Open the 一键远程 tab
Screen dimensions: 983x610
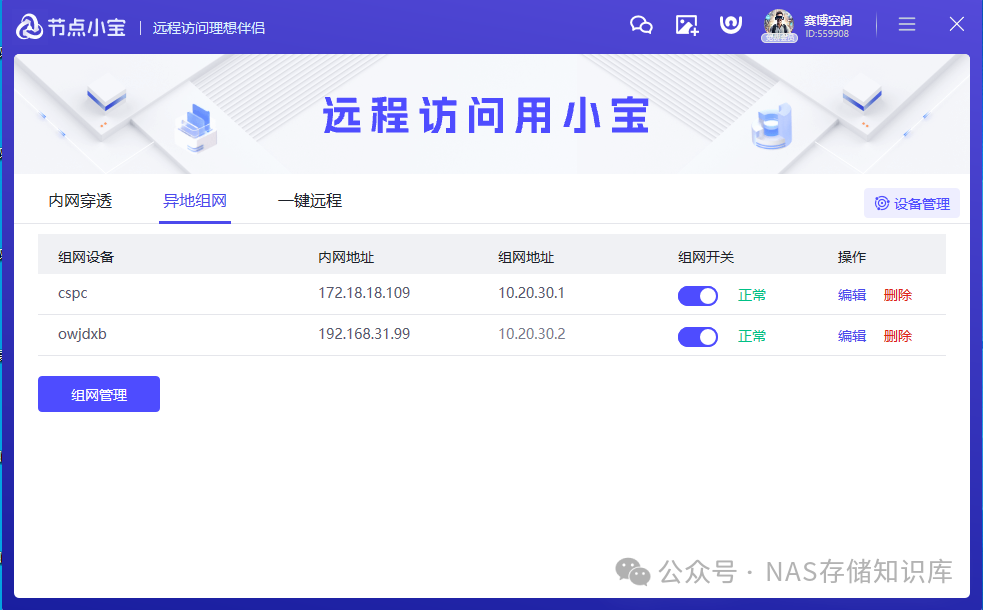pos(310,201)
